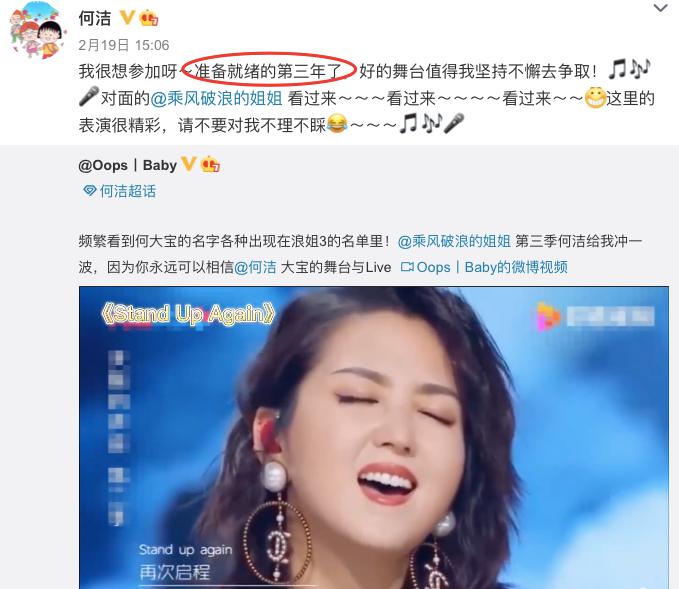Open the 2月19日 15:06 timestamp
The width and height of the screenshot is (679, 589).
(124, 45)
